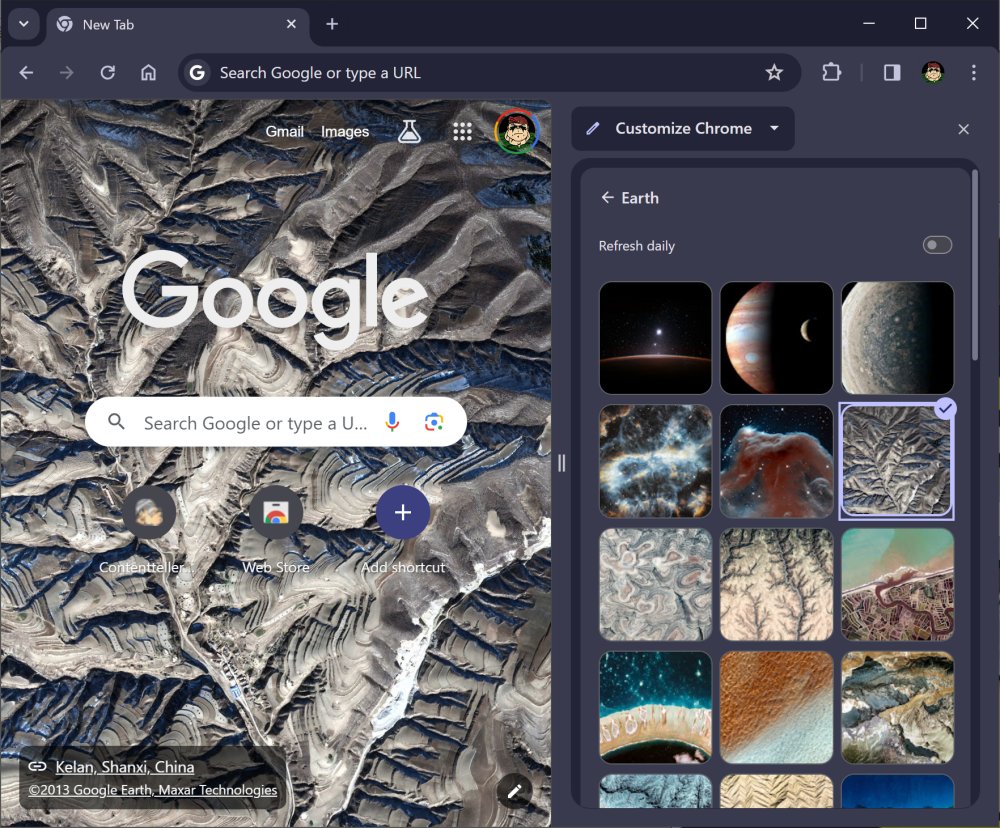
Task: Open the Customize Chrome panel dropdown
Action: tap(682, 129)
